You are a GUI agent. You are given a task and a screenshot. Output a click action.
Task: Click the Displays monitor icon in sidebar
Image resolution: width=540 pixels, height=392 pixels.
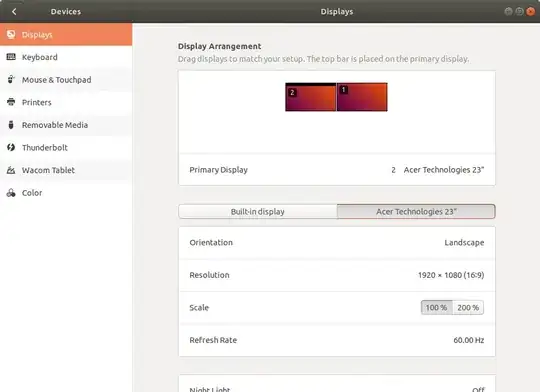pyautogui.click(x=11, y=34)
